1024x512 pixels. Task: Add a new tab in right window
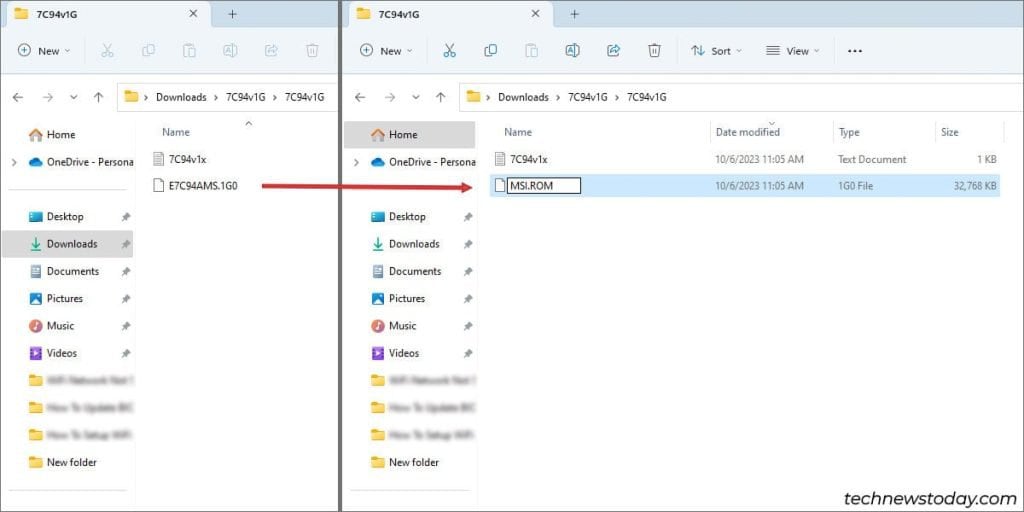click(574, 14)
